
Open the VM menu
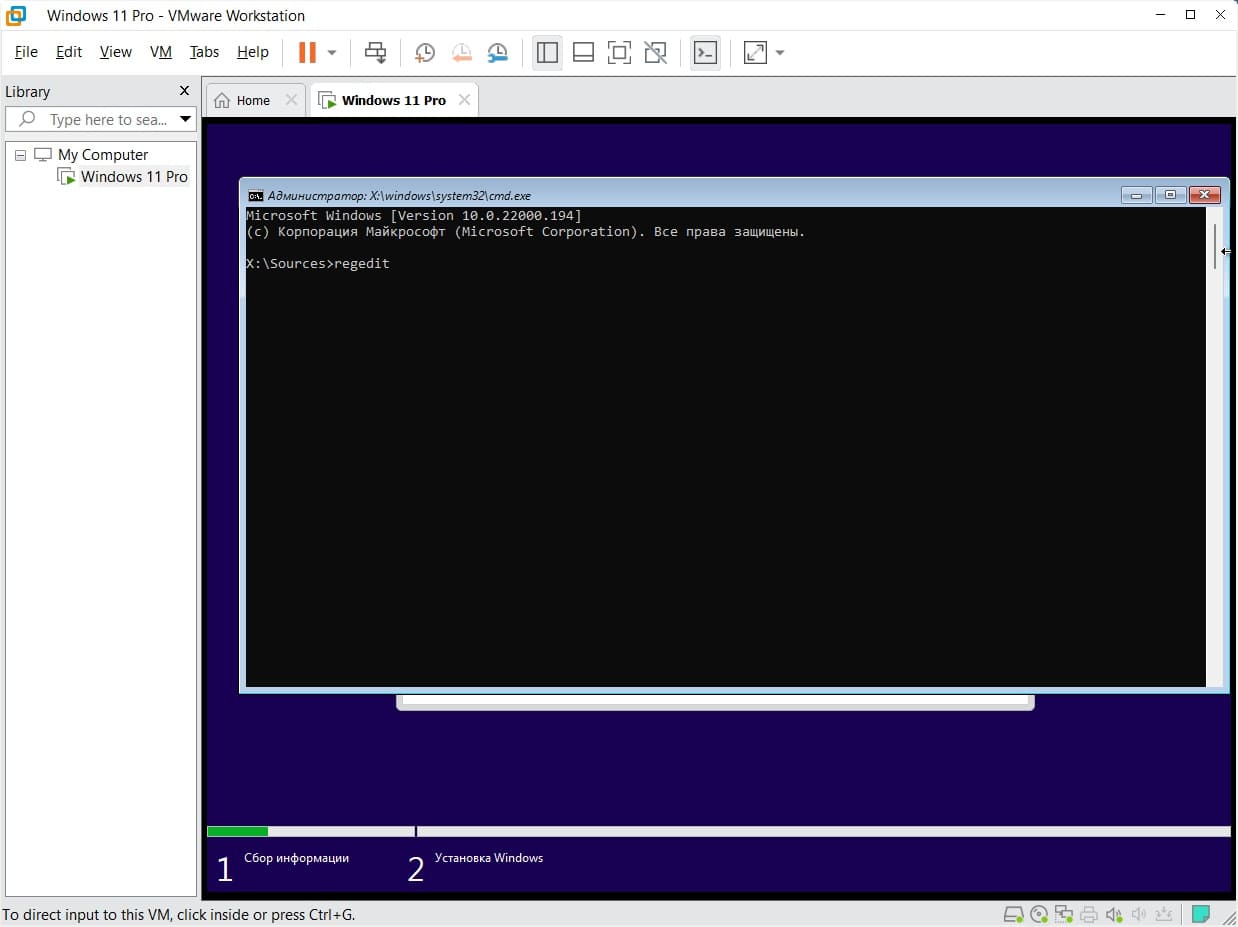pos(161,52)
